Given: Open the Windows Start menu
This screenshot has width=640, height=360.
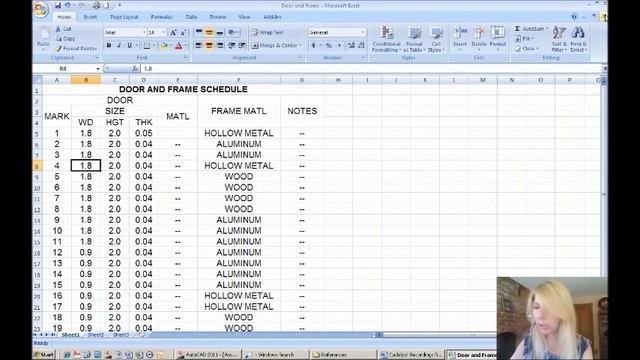Looking at the screenshot, I should click(x=44, y=355).
